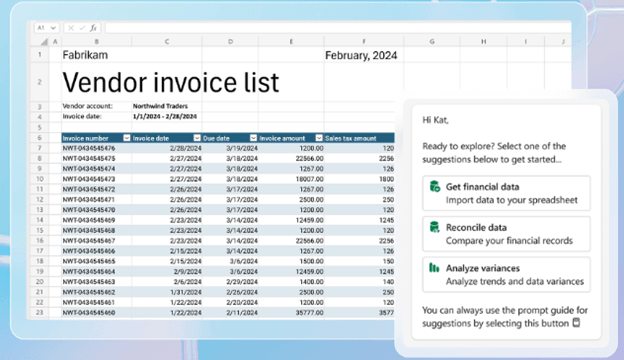The image size is (624, 360).
Task: Click the Fabrikam cell
Action: [85, 55]
